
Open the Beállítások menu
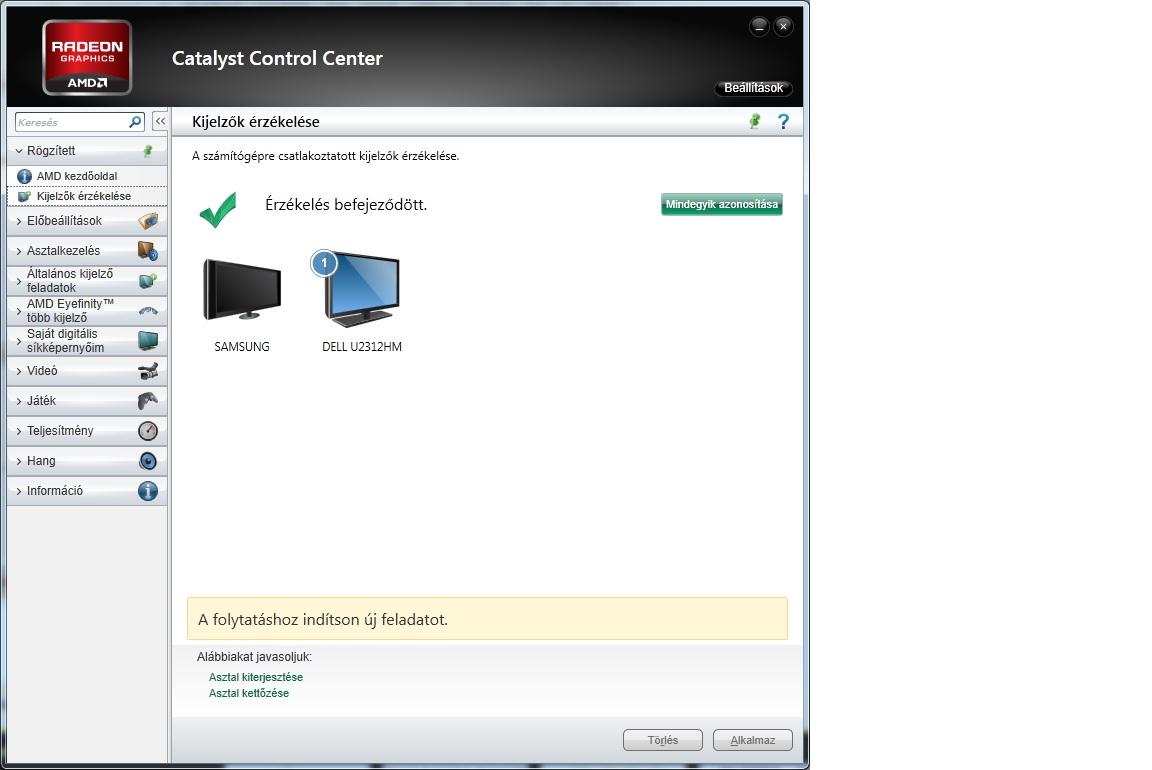point(753,87)
